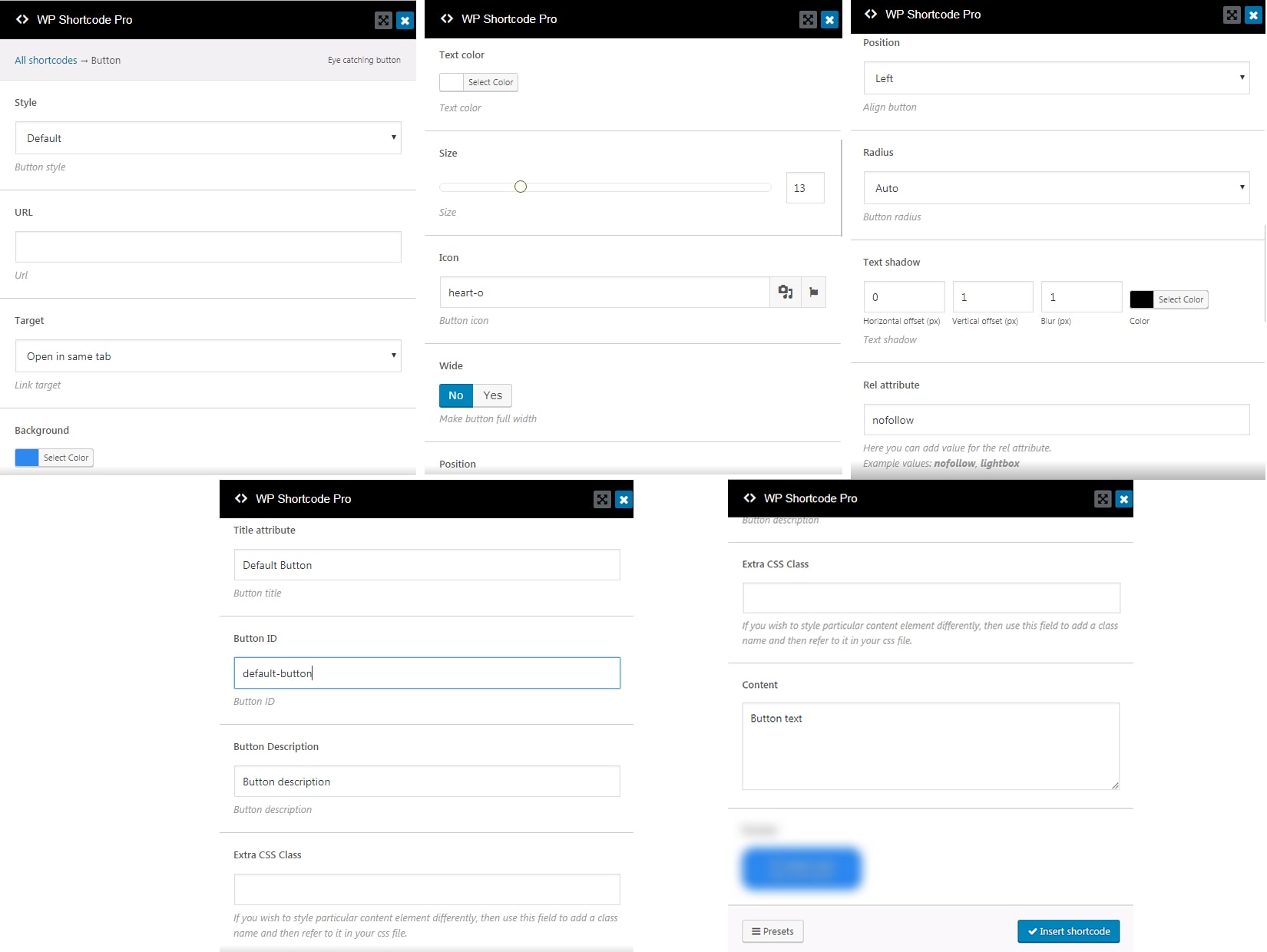1267x952 pixels.
Task: Click the Insert shortcode button
Action: tap(1068, 931)
